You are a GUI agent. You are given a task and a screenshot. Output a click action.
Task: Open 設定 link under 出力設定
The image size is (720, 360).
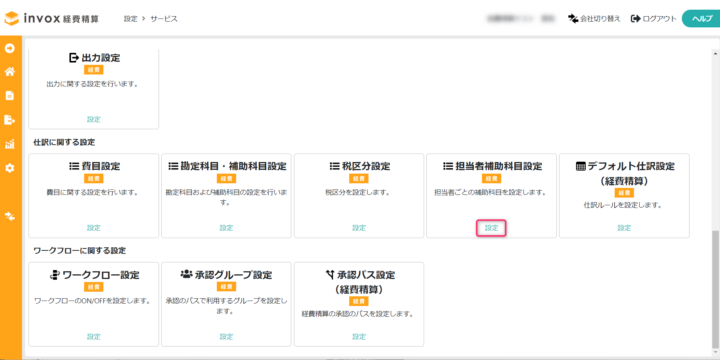click(94, 119)
